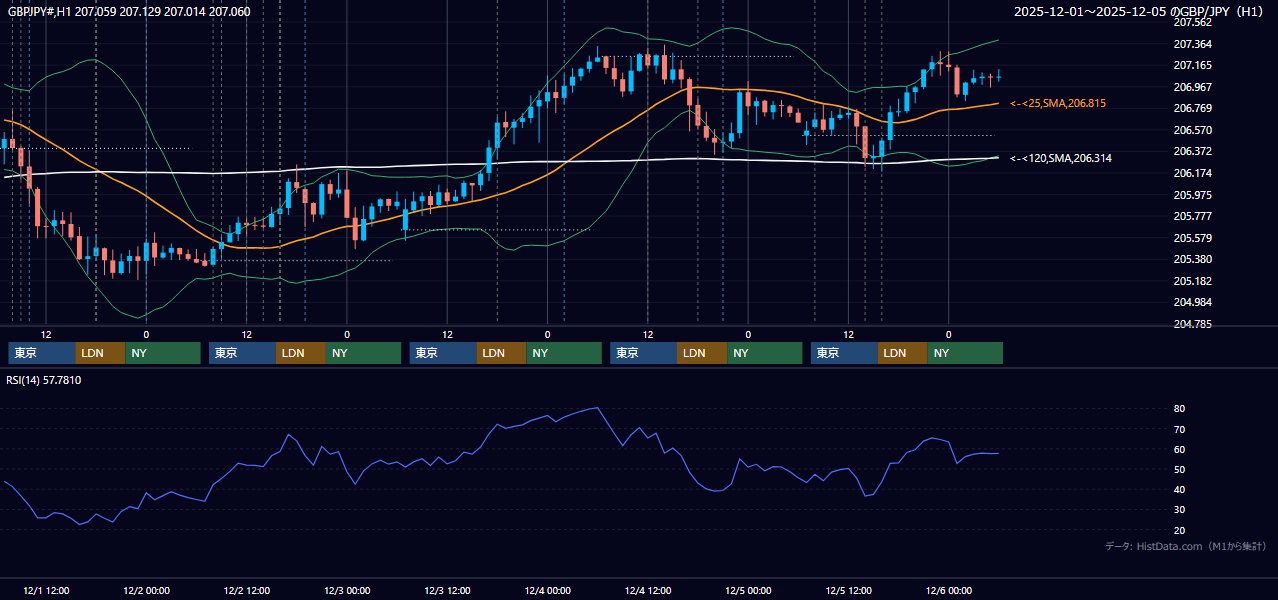The image size is (1278, 600).
Task: Click price axis value 206.174
Action: [x=1192, y=173]
